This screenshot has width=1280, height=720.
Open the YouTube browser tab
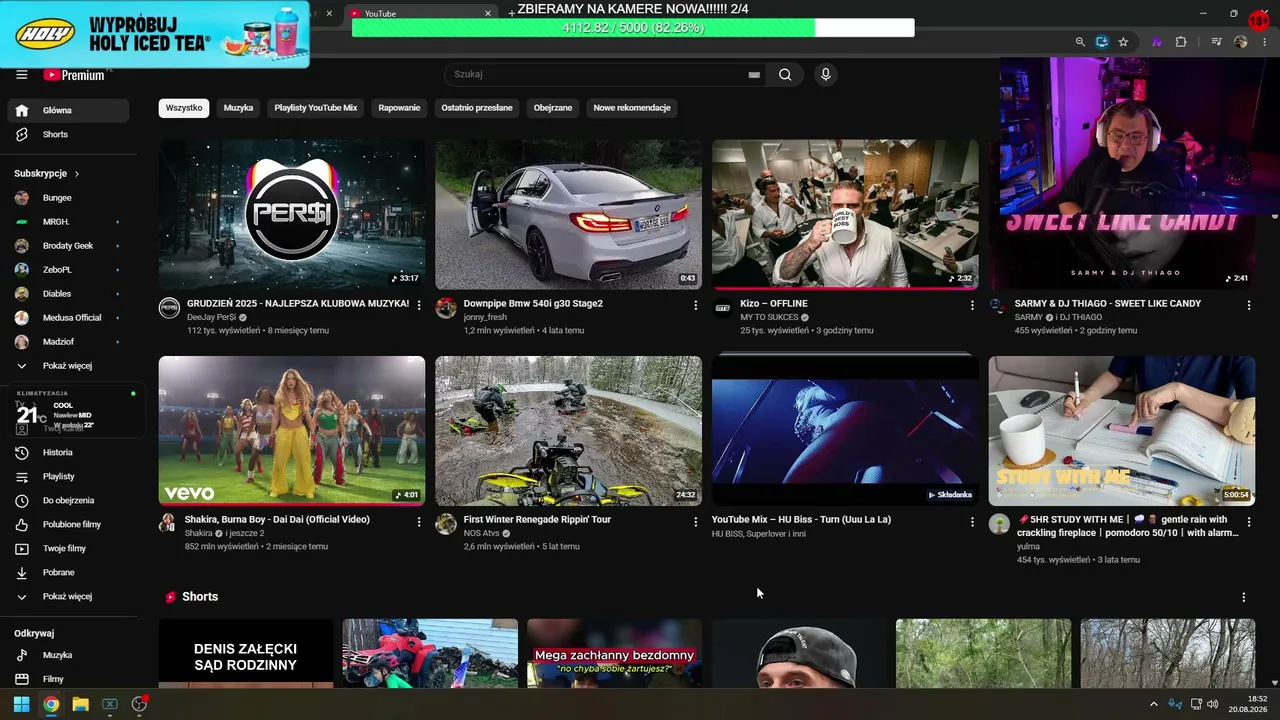(420, 14)
